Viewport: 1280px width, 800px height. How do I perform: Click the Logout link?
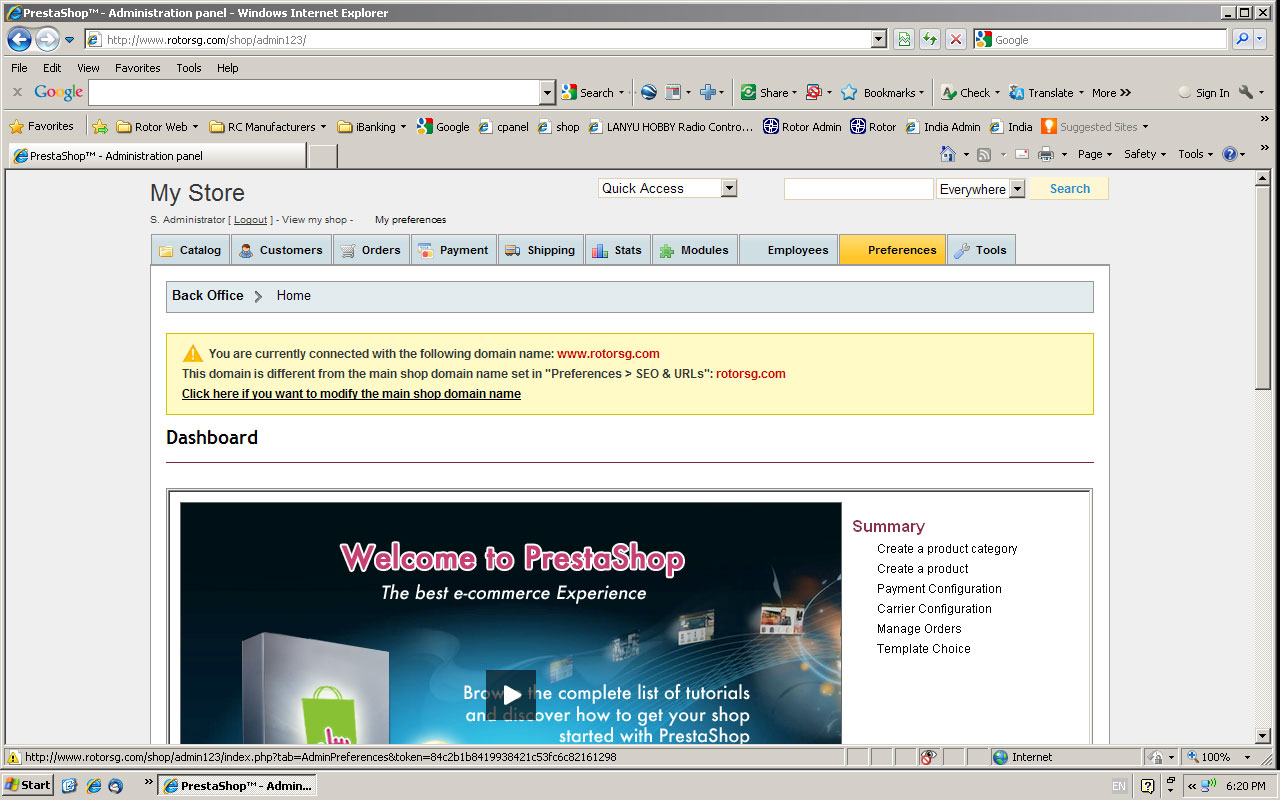(250, 220)
